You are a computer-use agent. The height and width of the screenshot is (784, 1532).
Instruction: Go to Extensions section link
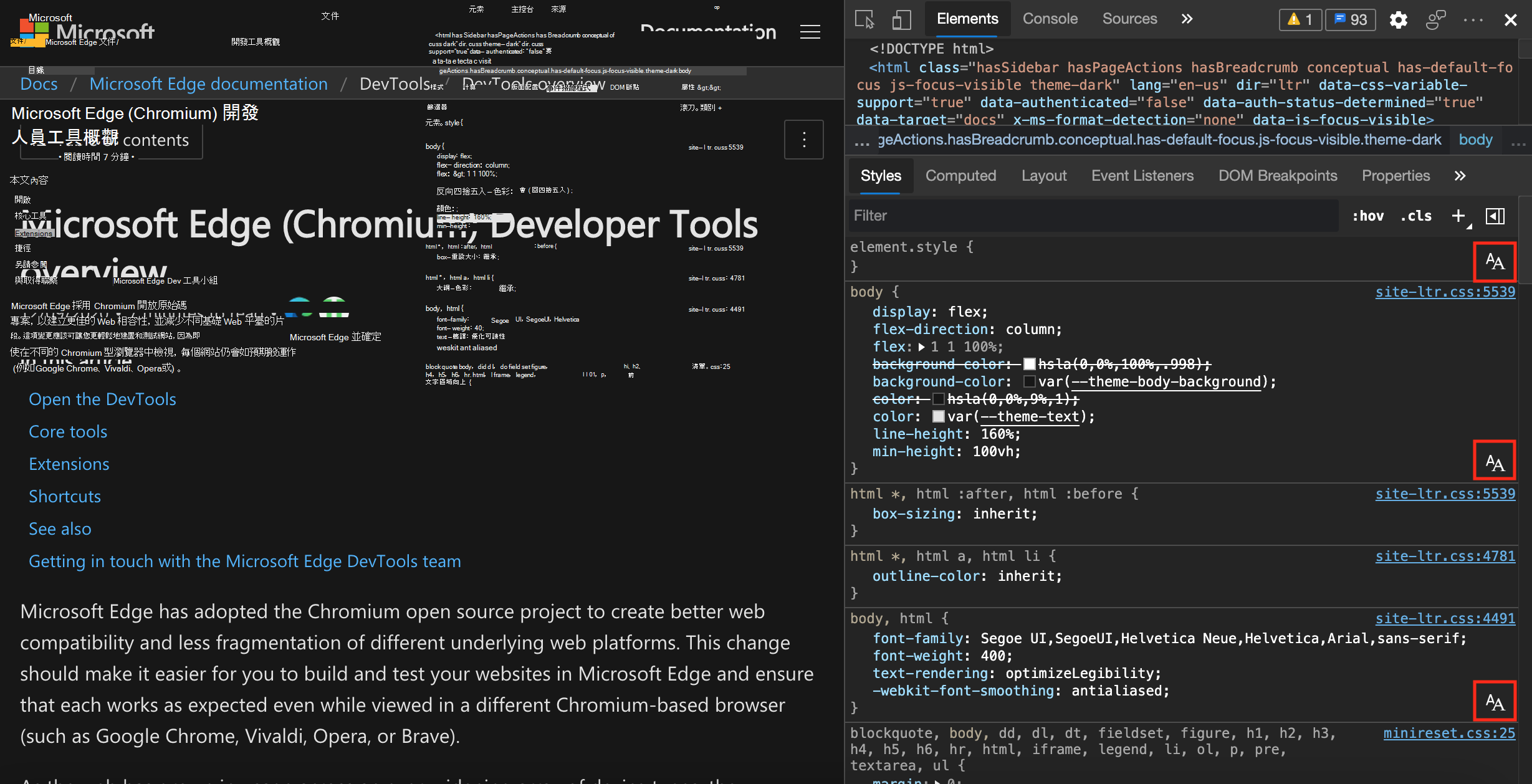[x=69, y=464]
